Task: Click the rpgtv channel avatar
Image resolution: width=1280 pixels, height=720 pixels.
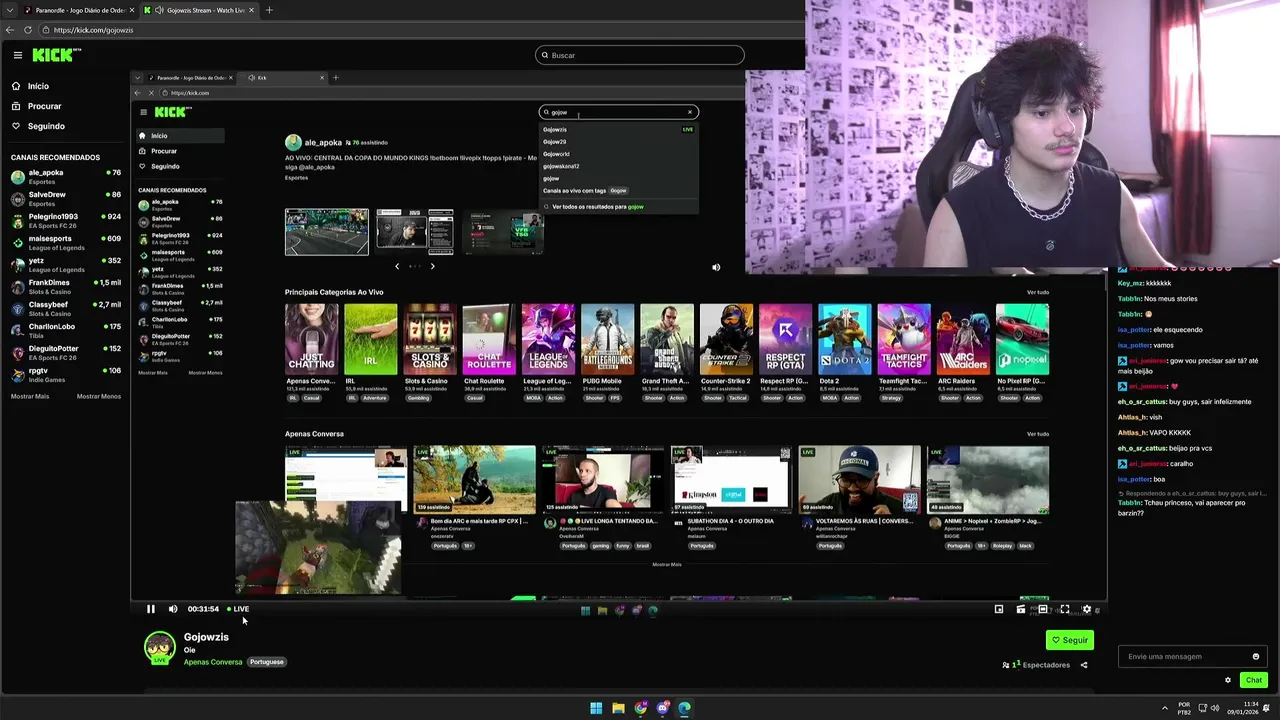Action: click(18, 374)
